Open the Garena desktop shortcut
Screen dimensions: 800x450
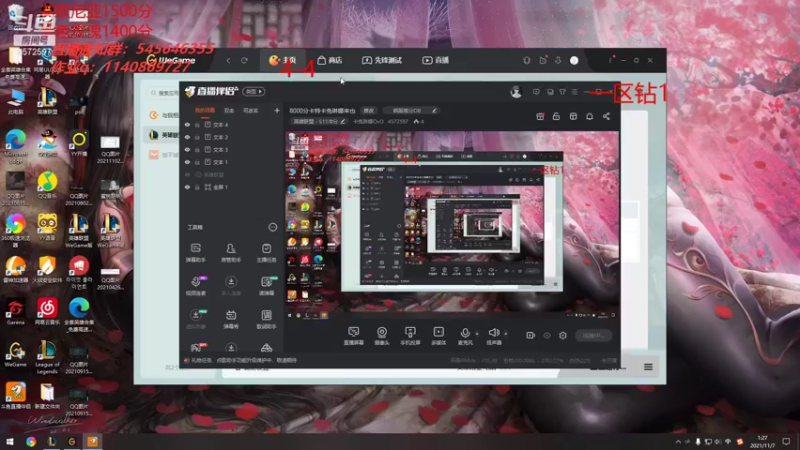tap(15, 312)
